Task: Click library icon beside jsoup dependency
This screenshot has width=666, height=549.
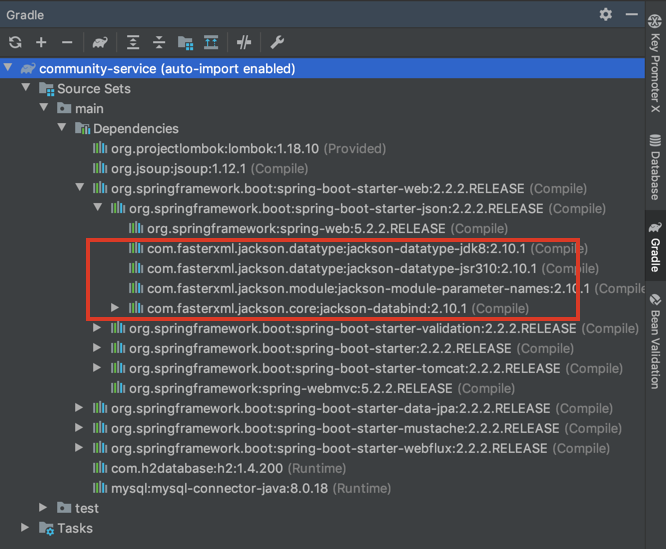Action: point(100,168)
